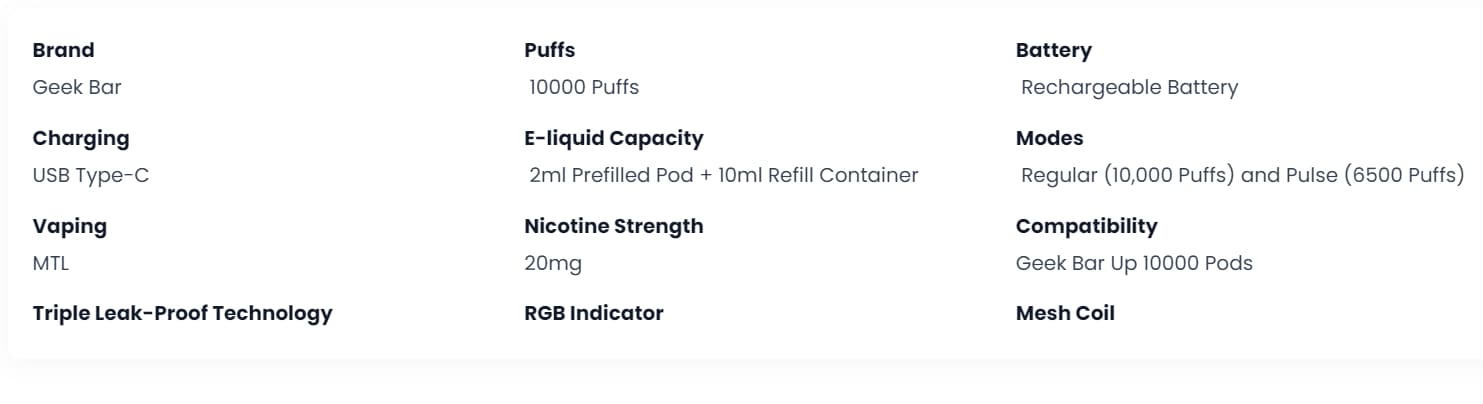1483x404 pixels.
Task: Select the Regular and Pulse modes text
Action: (1242, 175)
